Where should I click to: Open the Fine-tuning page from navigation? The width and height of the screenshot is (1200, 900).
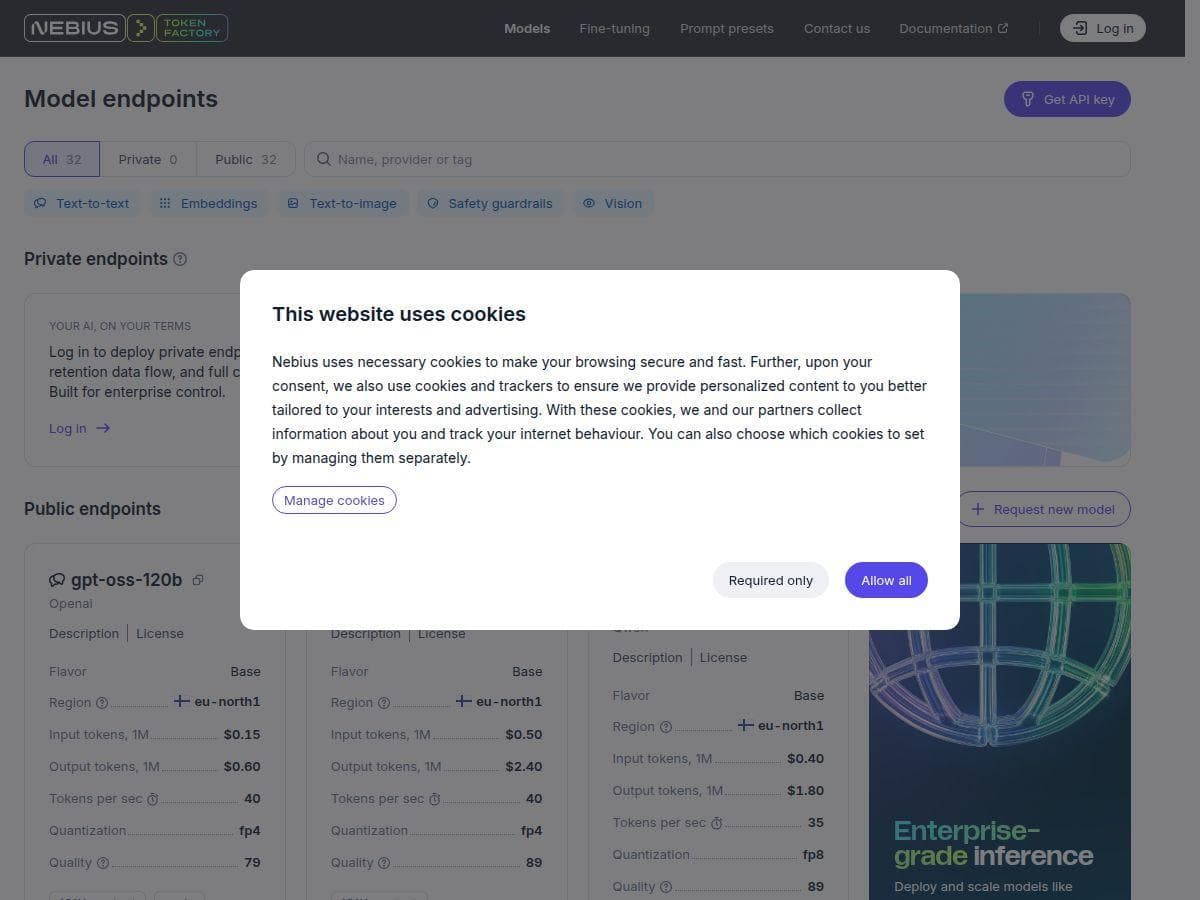[x=614, y=28]
